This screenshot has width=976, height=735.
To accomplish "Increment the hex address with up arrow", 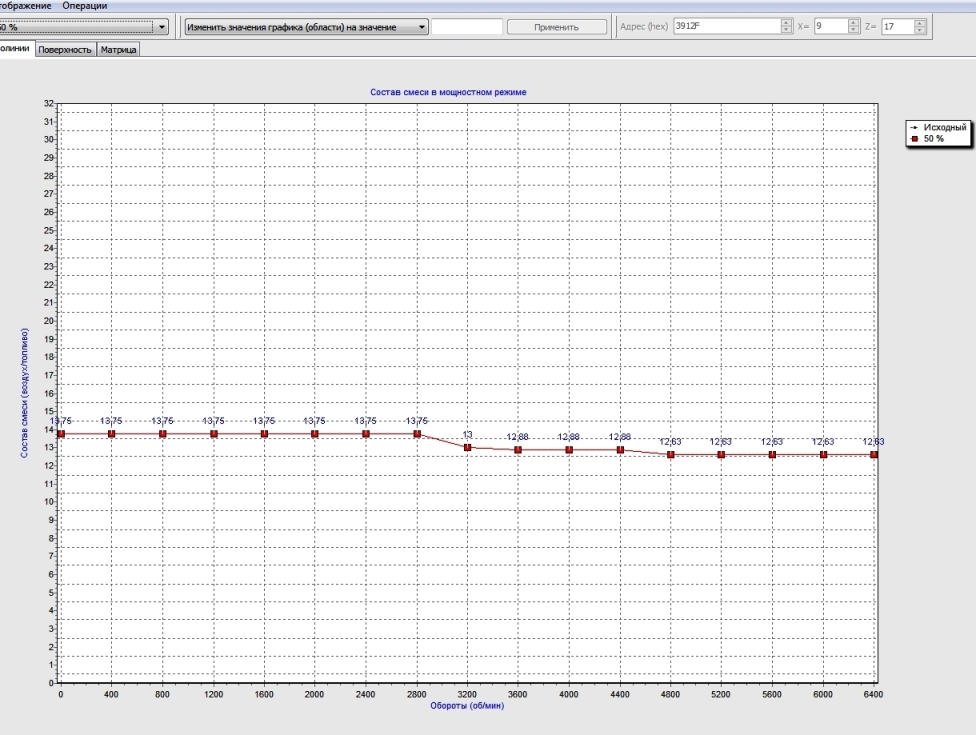I will (785, 23).
